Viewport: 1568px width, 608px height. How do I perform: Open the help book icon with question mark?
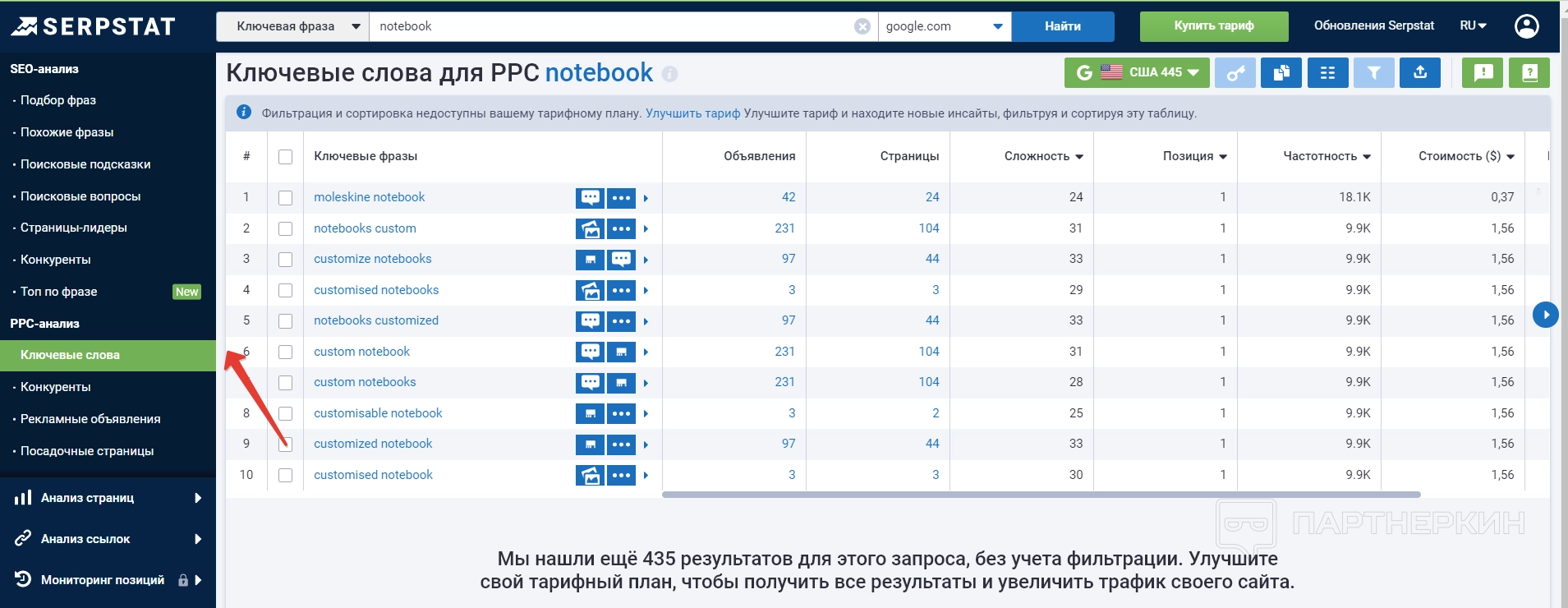pos(1529,73)
